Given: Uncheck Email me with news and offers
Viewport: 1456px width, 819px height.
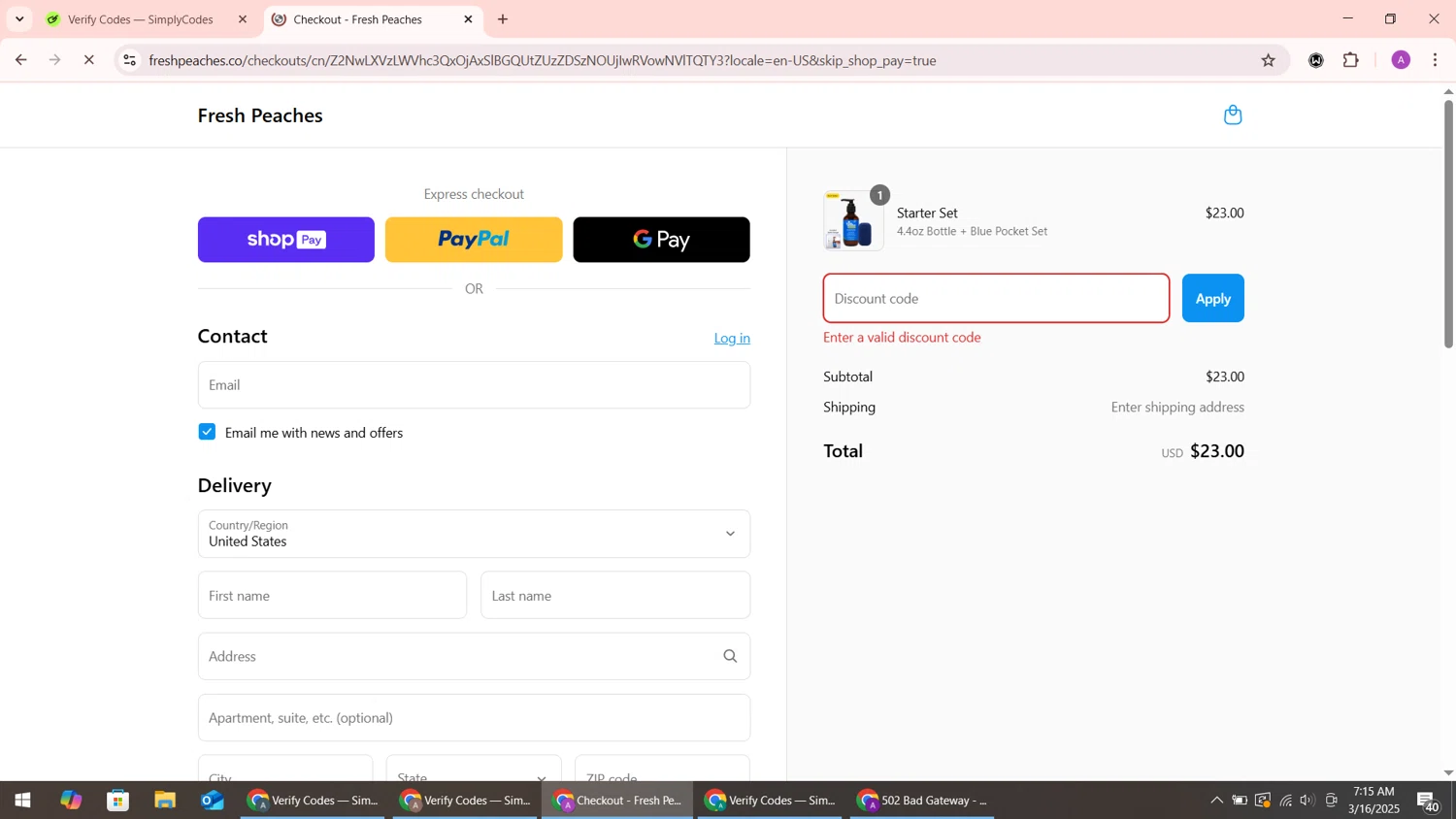Looking at the screenshot, I should coord(207,432).
